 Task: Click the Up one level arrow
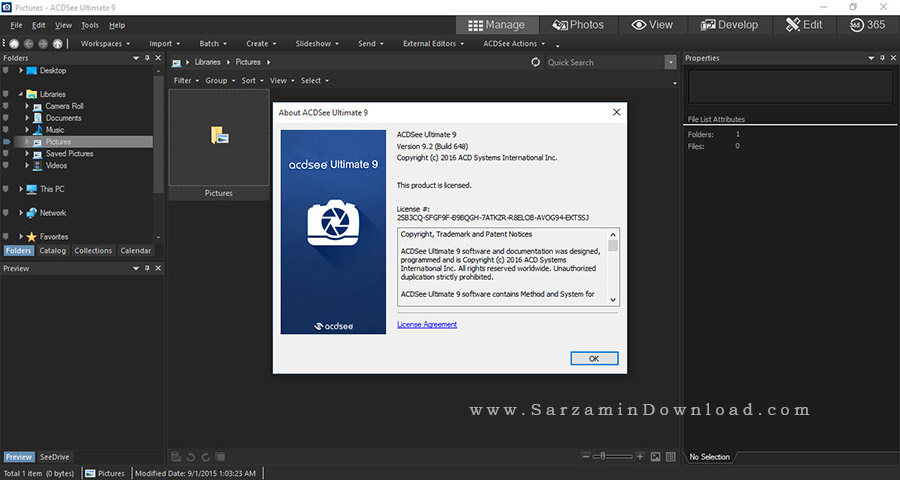[57, 44]
